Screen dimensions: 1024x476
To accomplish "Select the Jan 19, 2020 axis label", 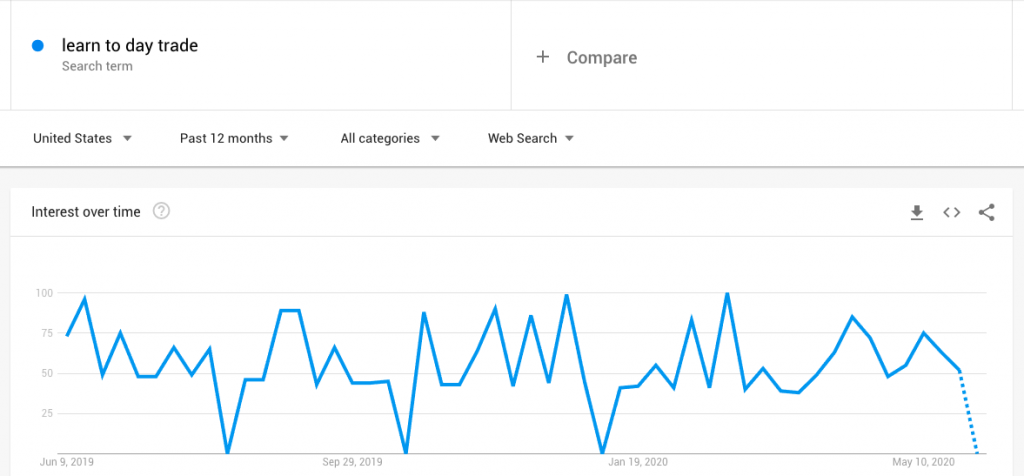I will [638, 462].
